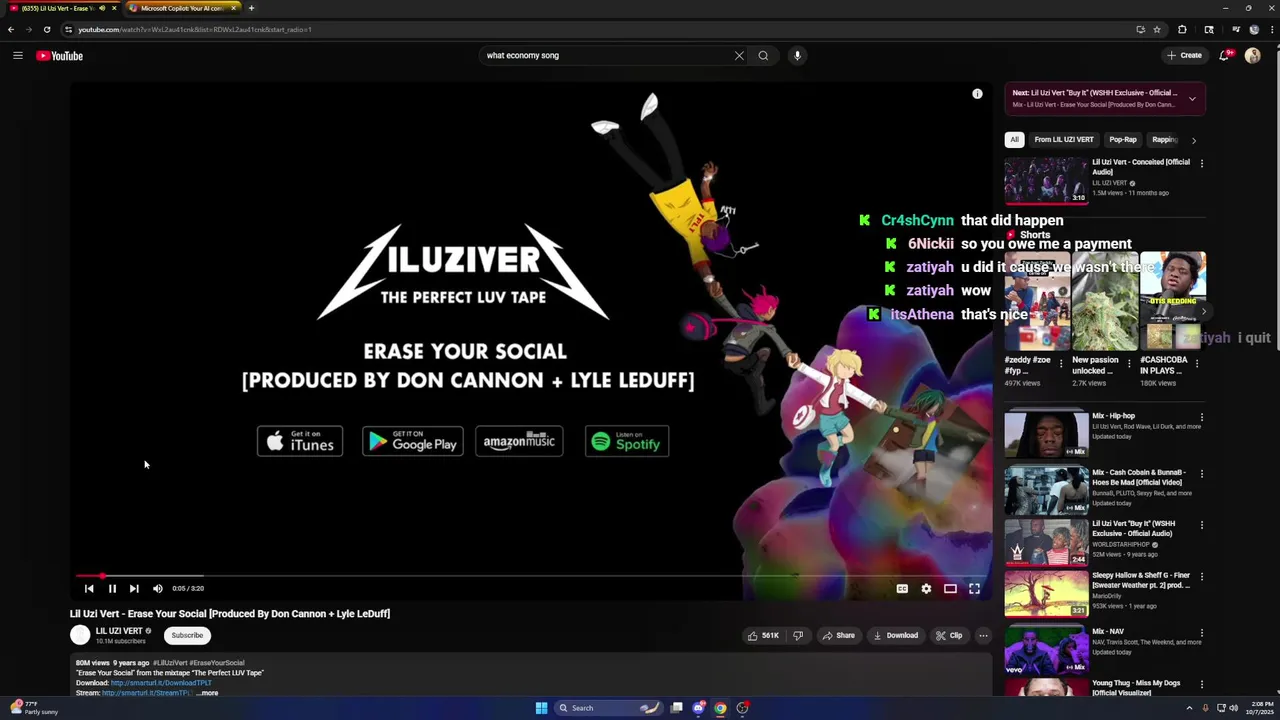Open options for Lil Uzi Vert Buy It video
Viewport: 1280px width, 720px height.
tap(1202, 525)
